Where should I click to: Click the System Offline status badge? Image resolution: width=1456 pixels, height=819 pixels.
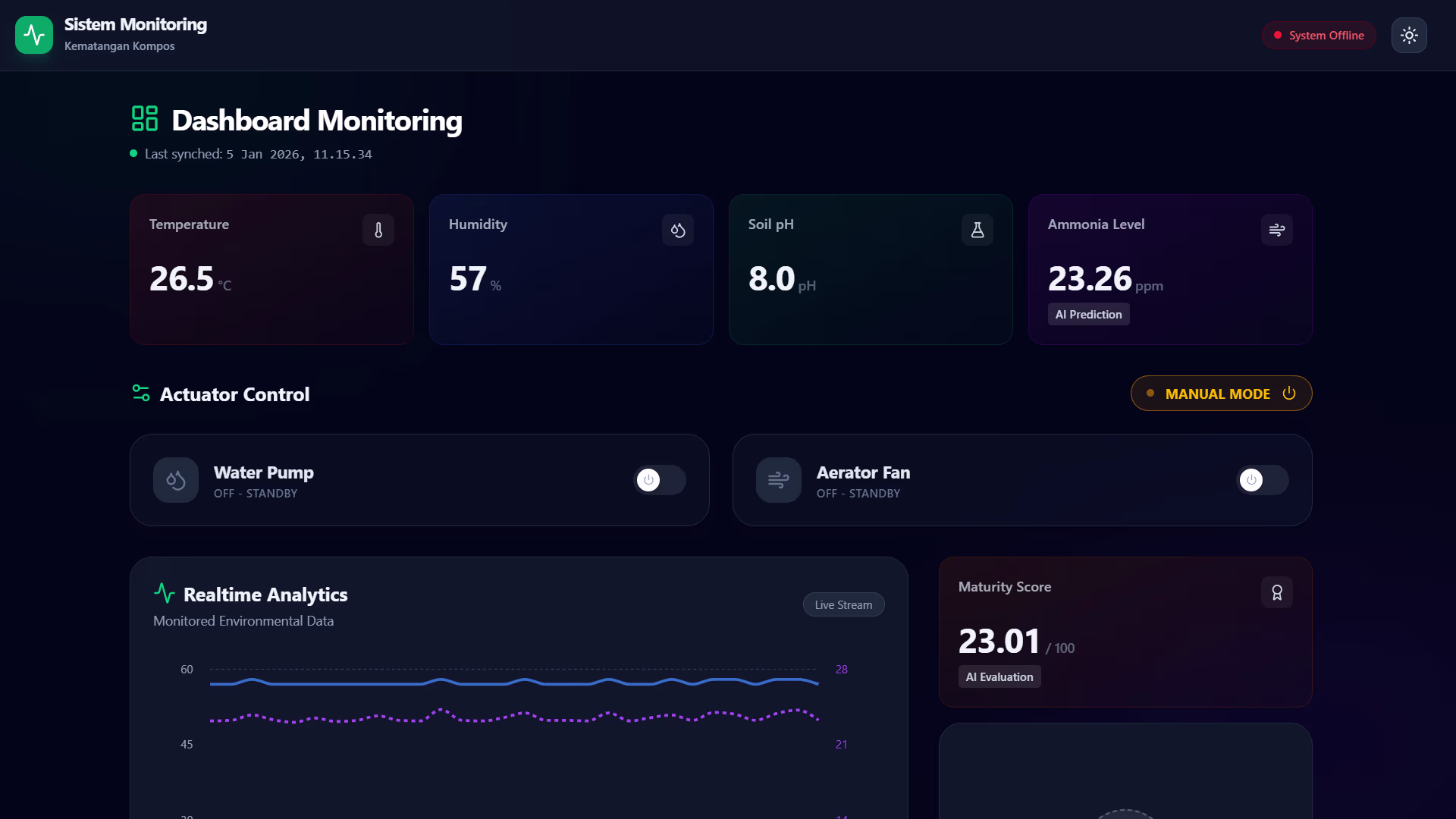click(x=1319, y=36)
